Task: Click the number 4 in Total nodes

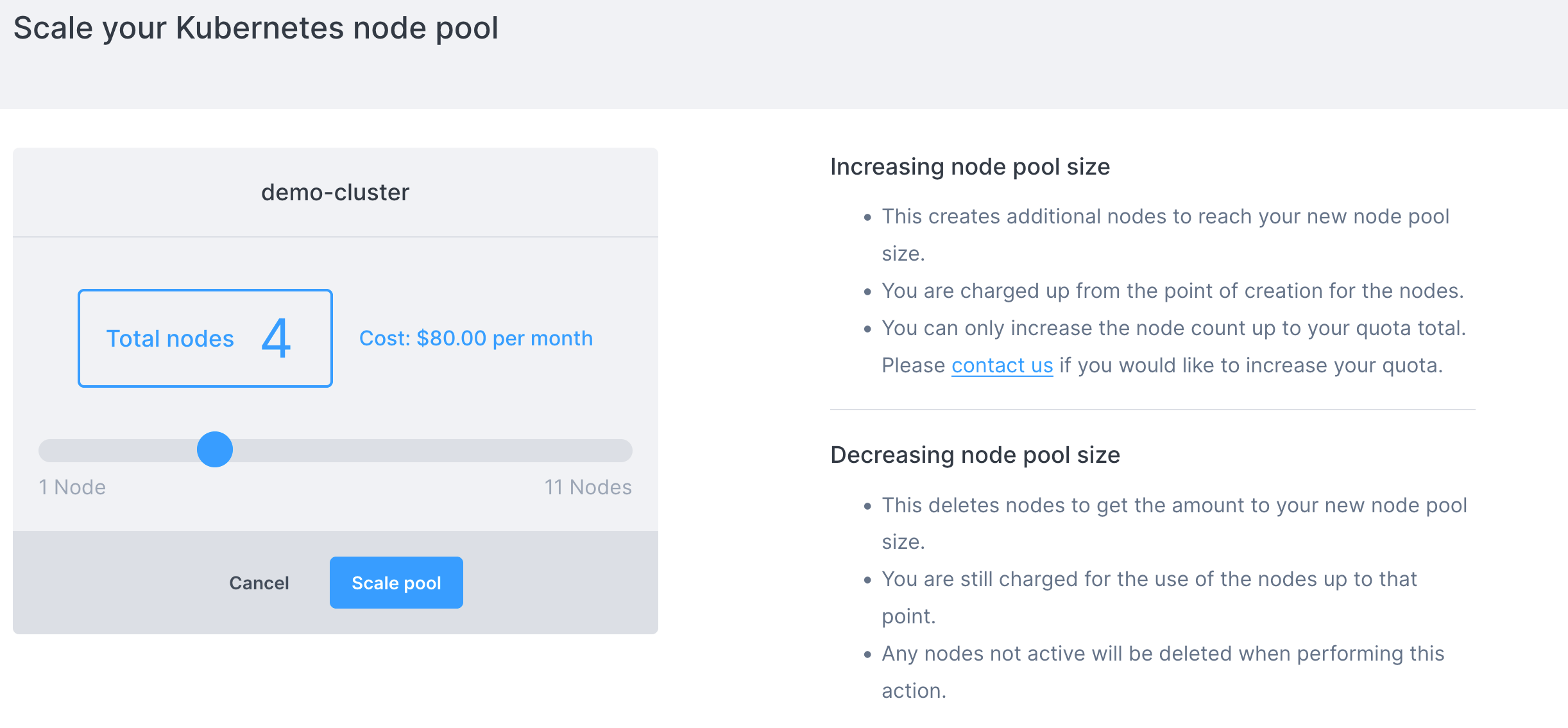Action: (277, 338)
